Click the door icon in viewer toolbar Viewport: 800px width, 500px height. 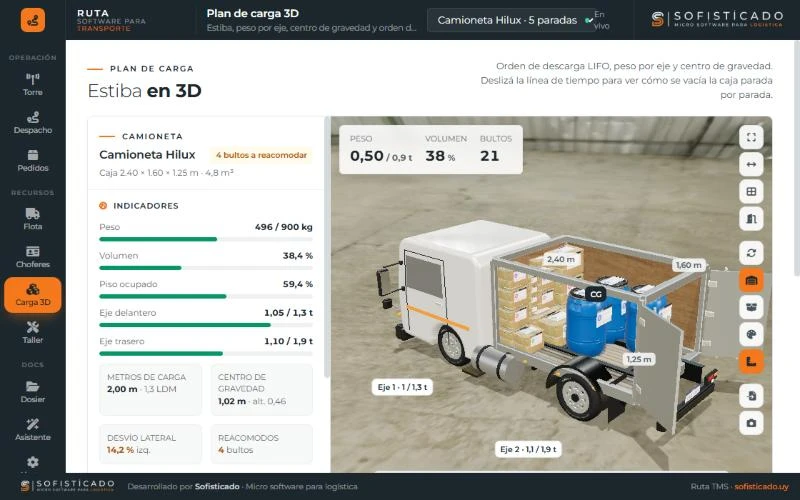[x=751, y=219]
